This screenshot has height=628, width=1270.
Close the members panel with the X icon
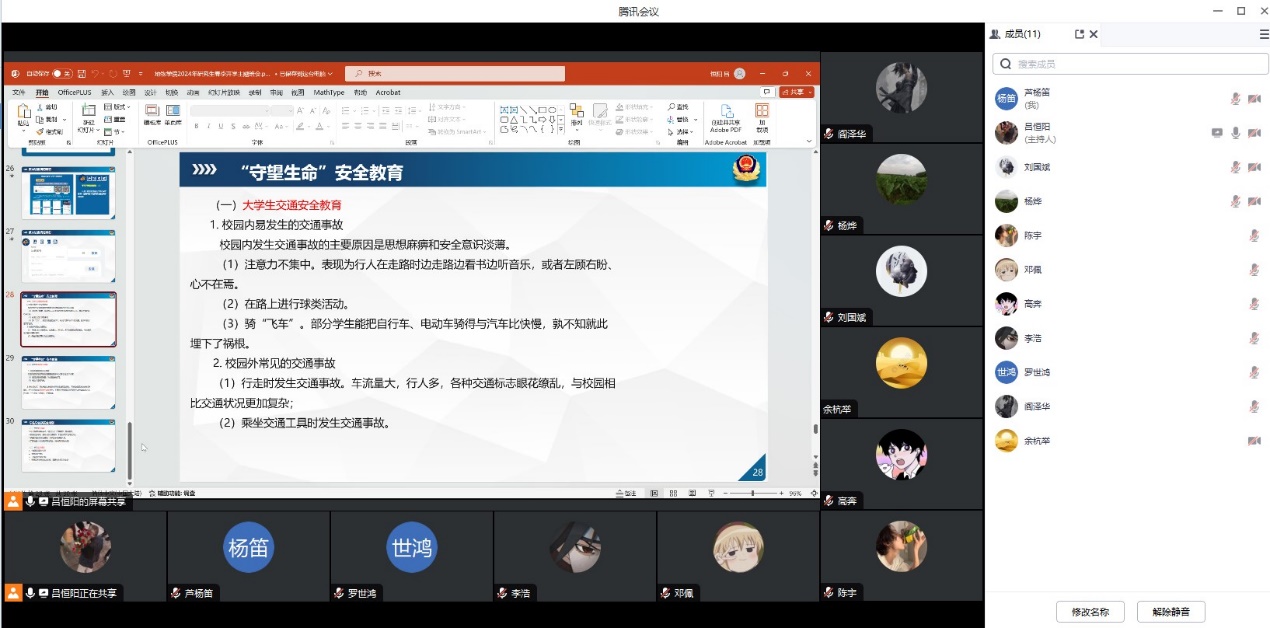[x=1093, y=34]
